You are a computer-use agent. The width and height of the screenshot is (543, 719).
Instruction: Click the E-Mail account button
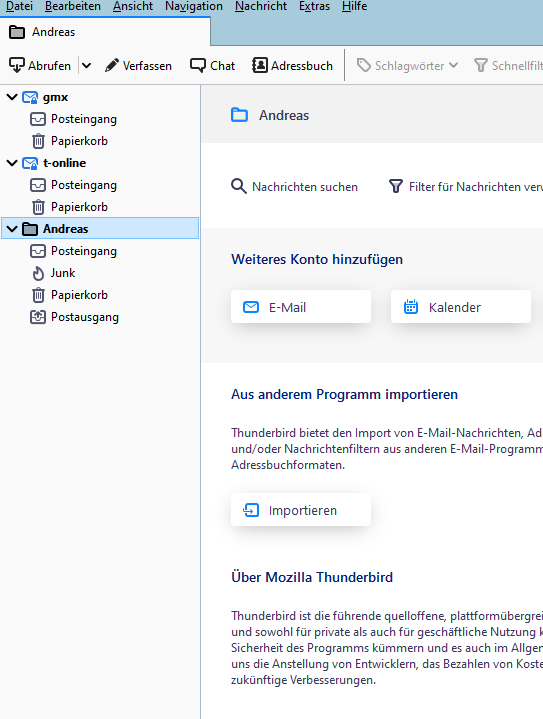tap(301, 307)
